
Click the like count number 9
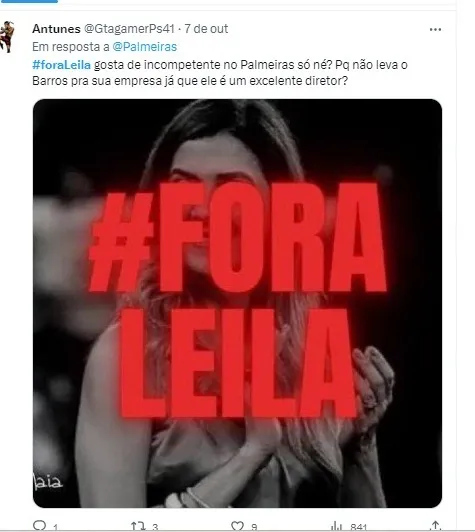[x=254, y=527]
